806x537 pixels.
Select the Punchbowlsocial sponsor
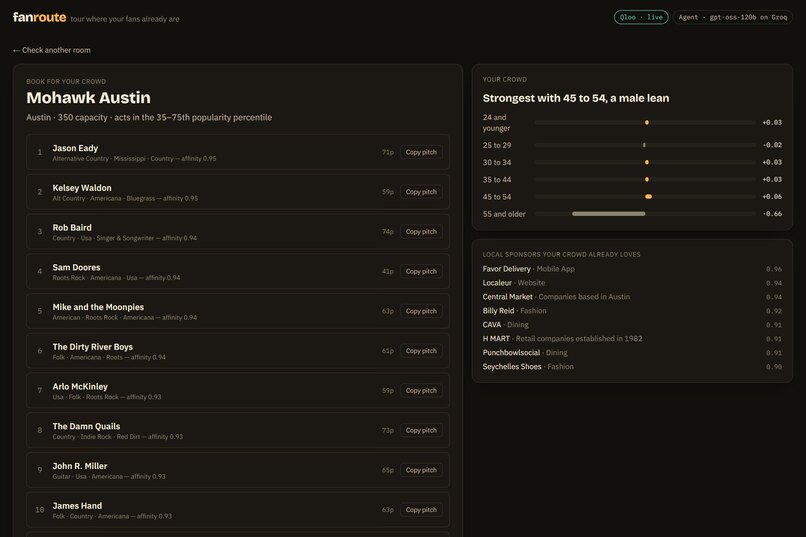511,353
